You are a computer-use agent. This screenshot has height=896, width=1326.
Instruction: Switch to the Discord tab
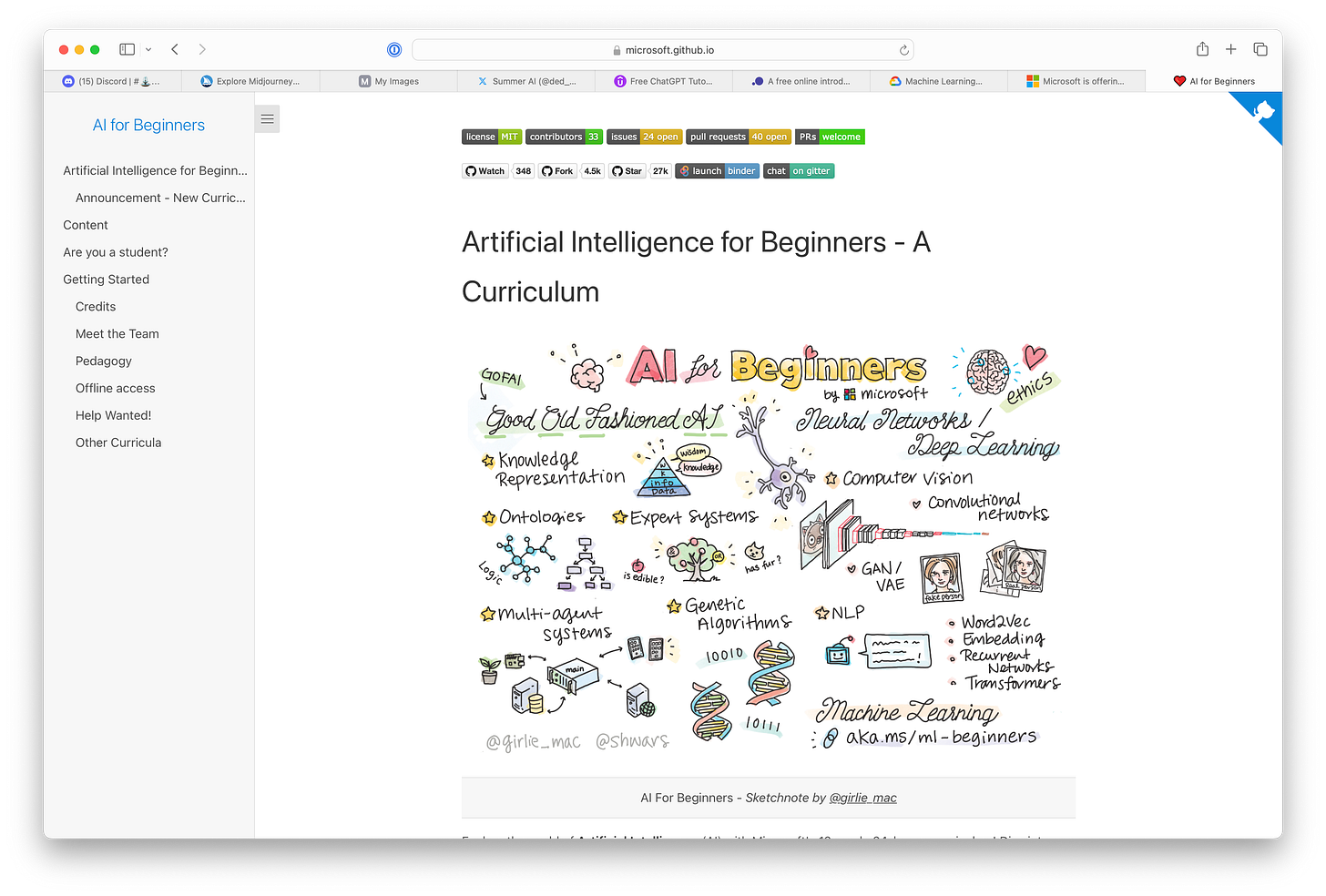click(112, 81)
